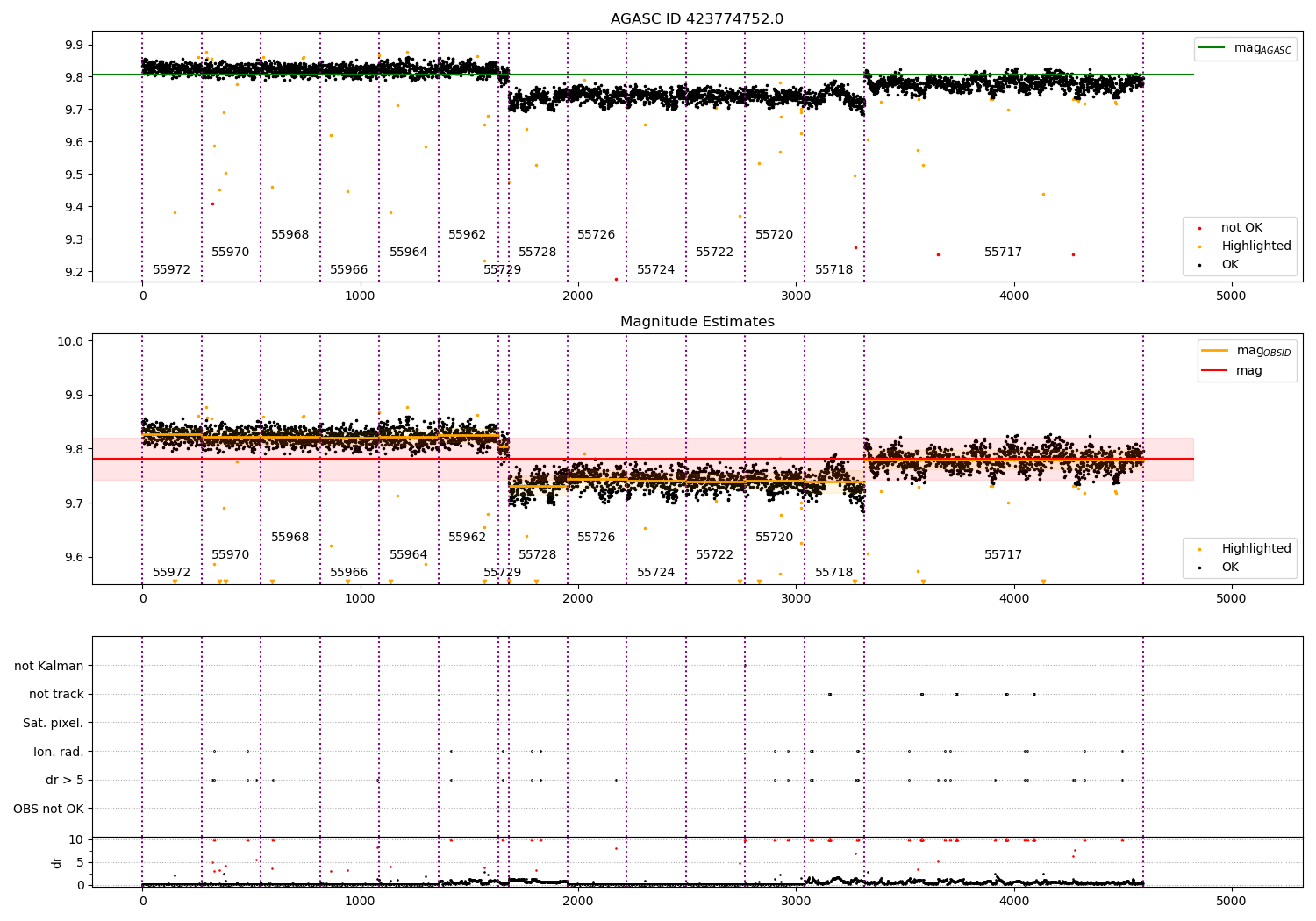Click obsid label 55964 in the Magnitude Estimates plot

(x=409, y=555)
